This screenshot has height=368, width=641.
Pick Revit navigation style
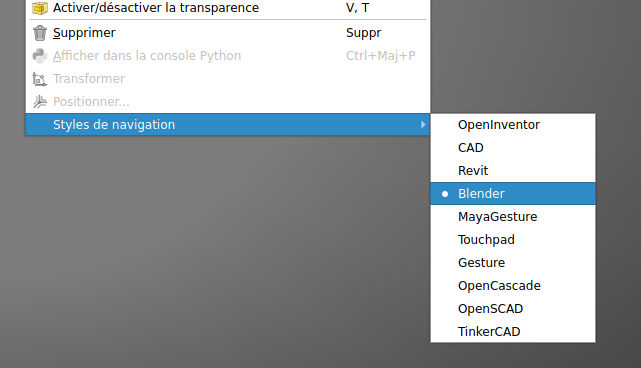pos(513,171)
